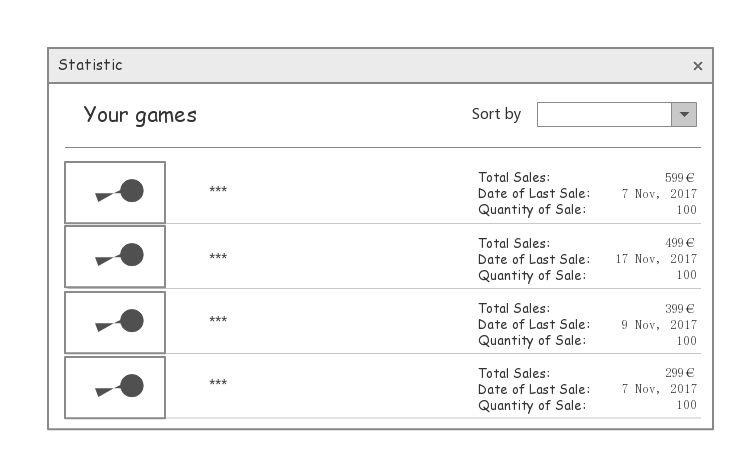Click the *** title of the 399 € game
745x461 pixels.
(218, 319)
